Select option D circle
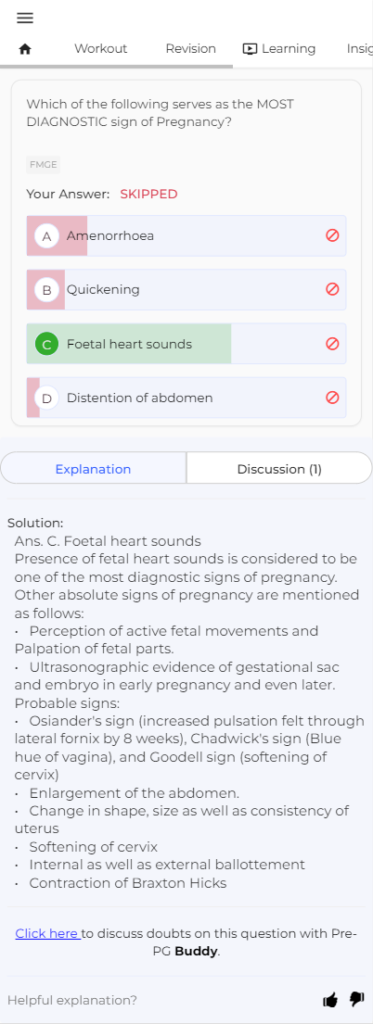The height and width of the screenshot is (1024, 373). pyautogui.click(x=46, y=397)
